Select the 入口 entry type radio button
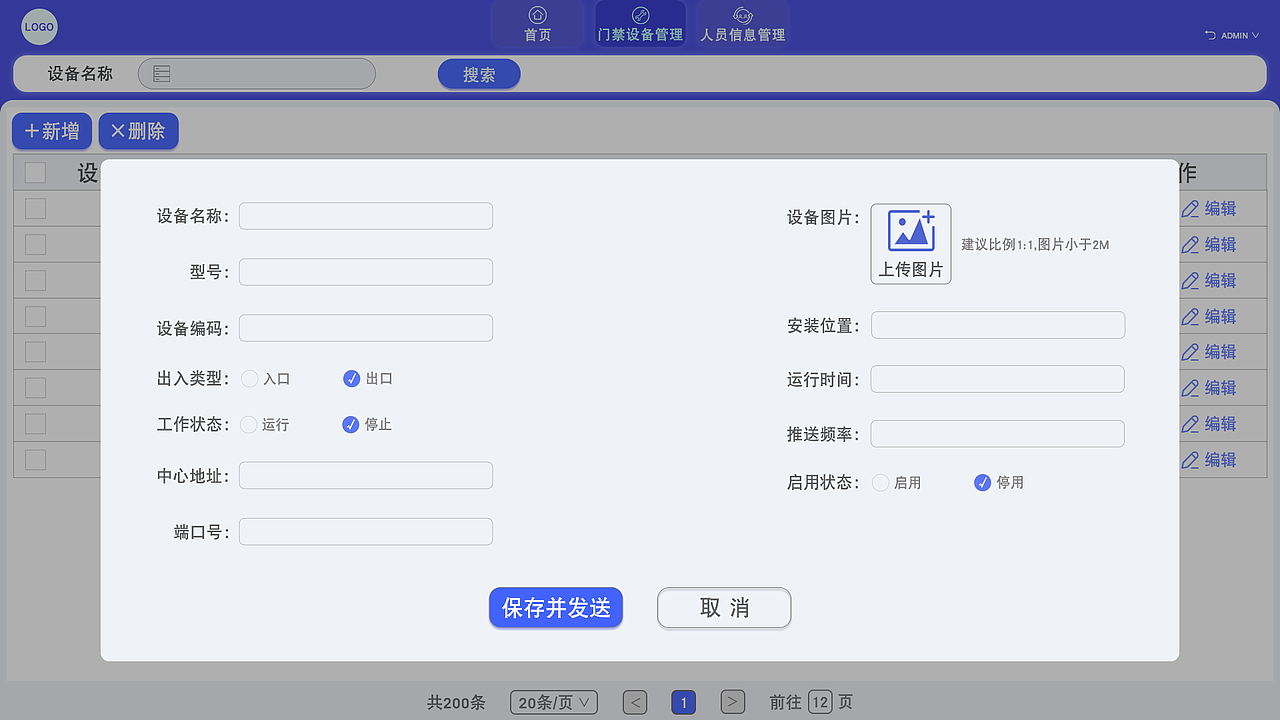This screenshot has width=1280, height=720. point(250,378)
